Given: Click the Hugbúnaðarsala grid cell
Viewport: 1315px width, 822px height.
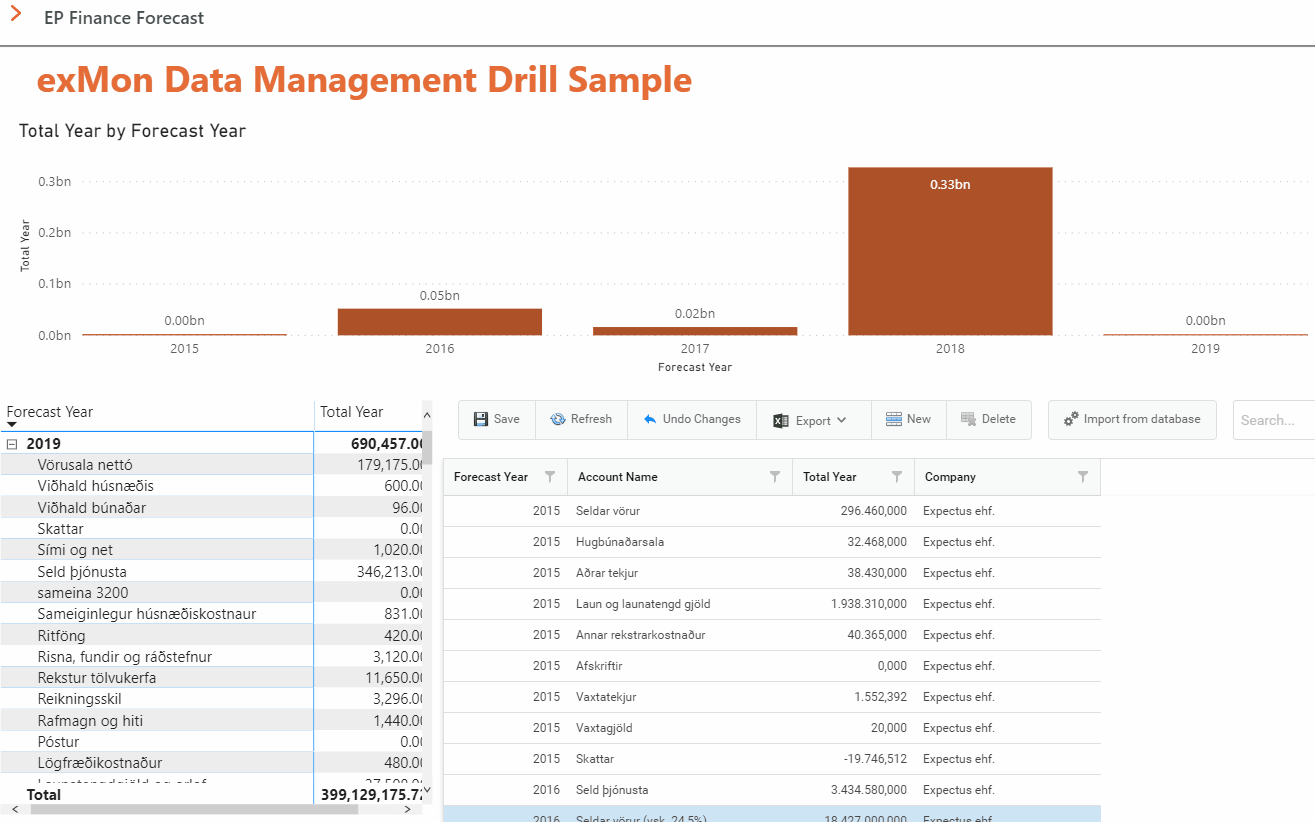Looking at the screenshot, I should (680, 542).
